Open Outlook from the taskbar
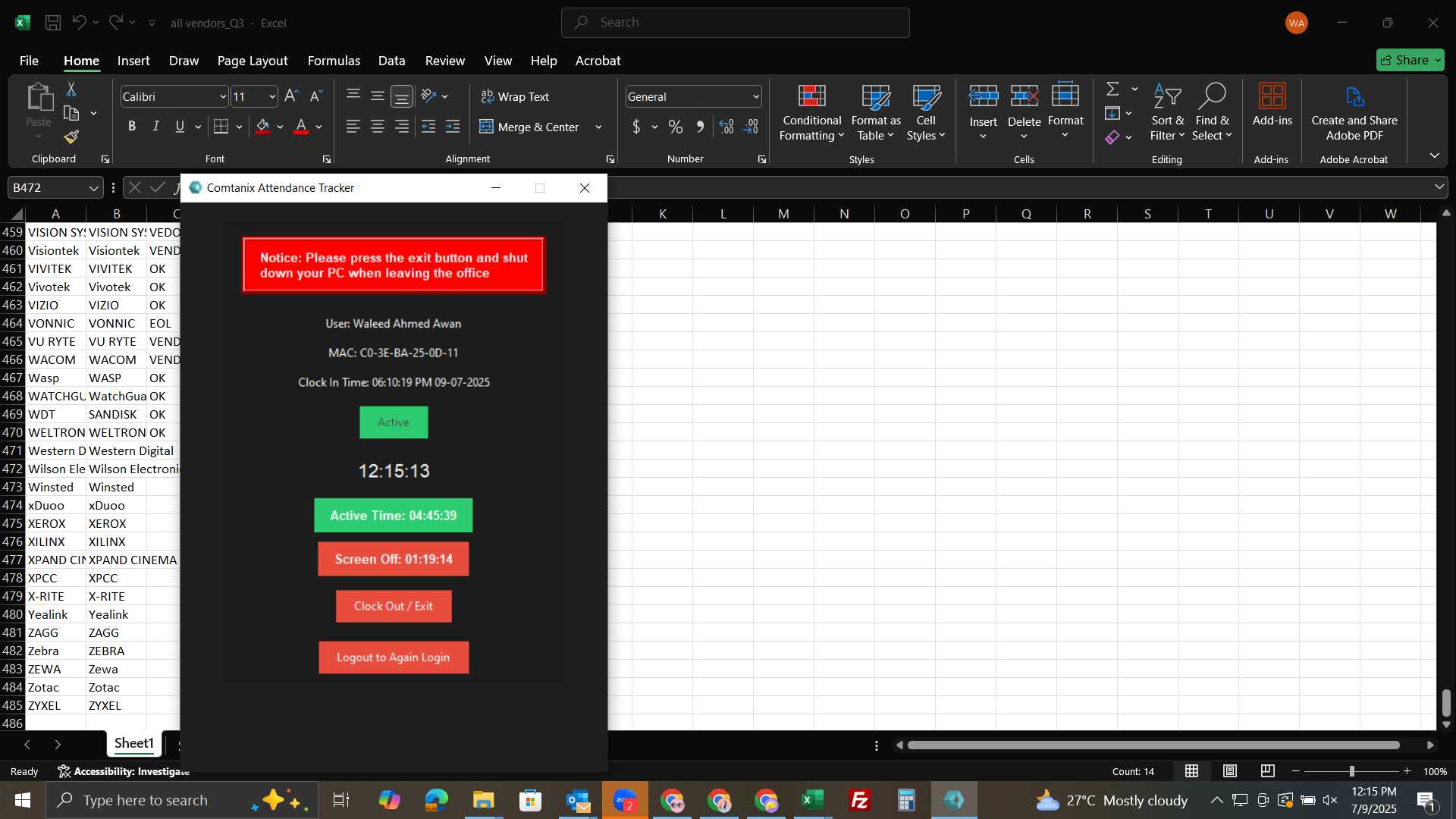1456x819 pixels. pos(578,800)
